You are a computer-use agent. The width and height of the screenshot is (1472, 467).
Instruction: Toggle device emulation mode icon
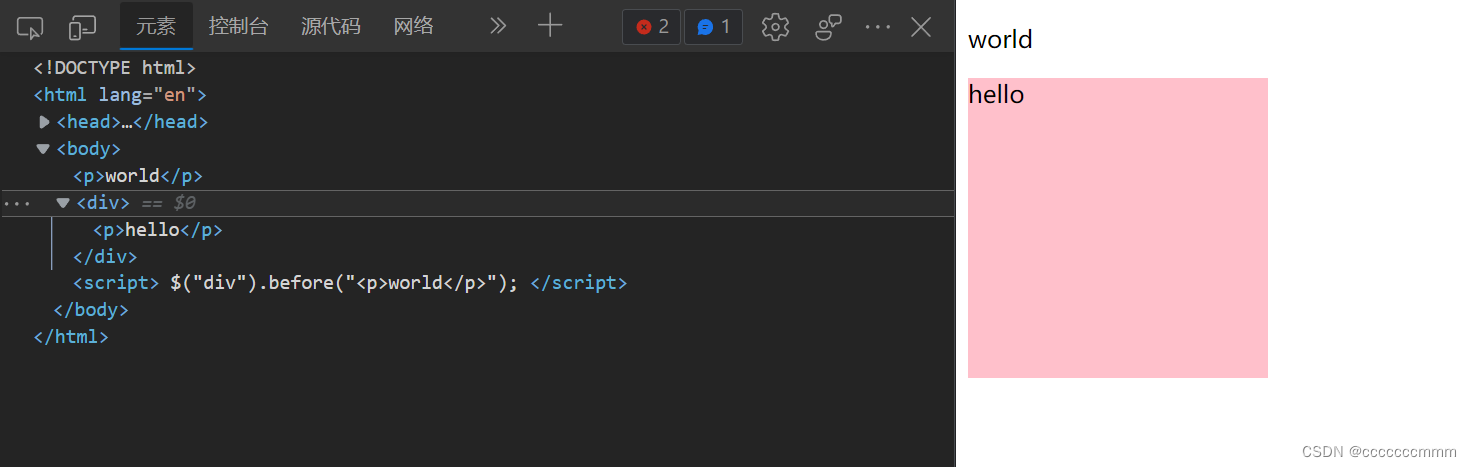click(x=82, y=27)
